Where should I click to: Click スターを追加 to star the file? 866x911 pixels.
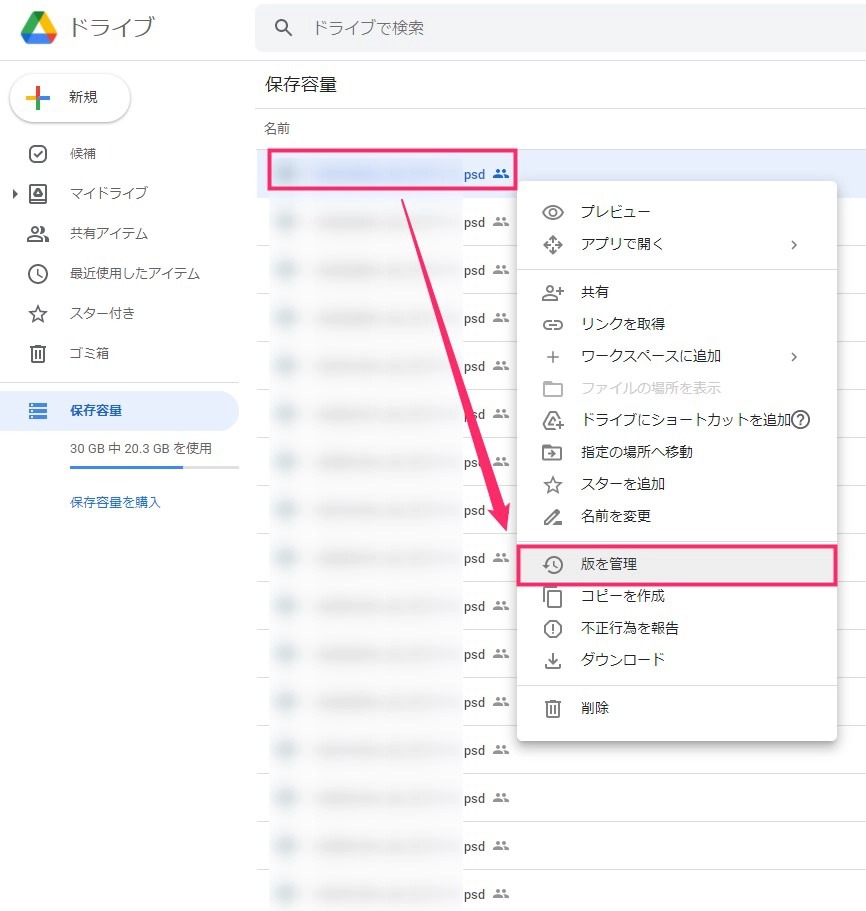pyautogui.click(x=622, y=484)
